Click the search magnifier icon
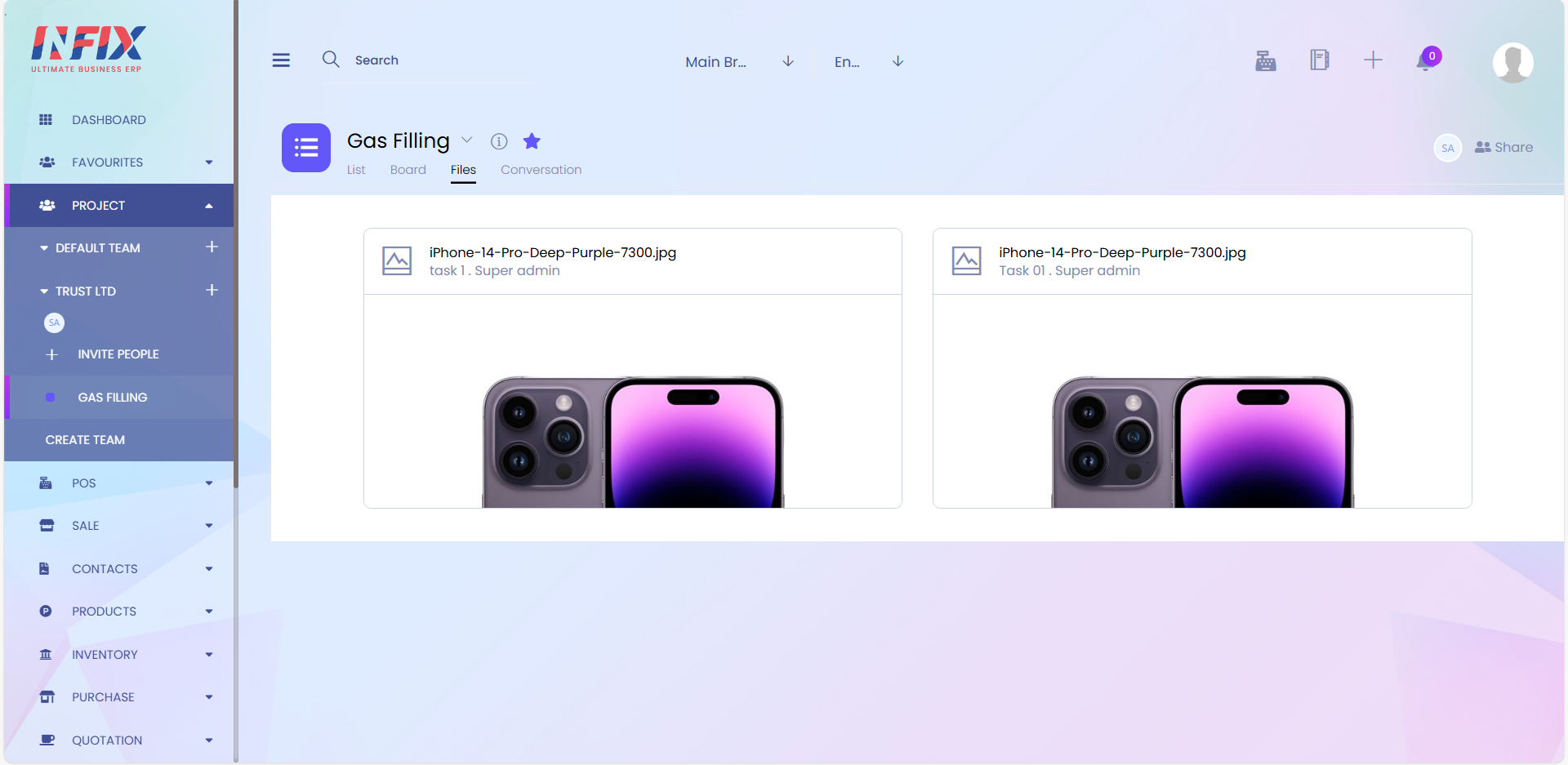 point(331,60)
